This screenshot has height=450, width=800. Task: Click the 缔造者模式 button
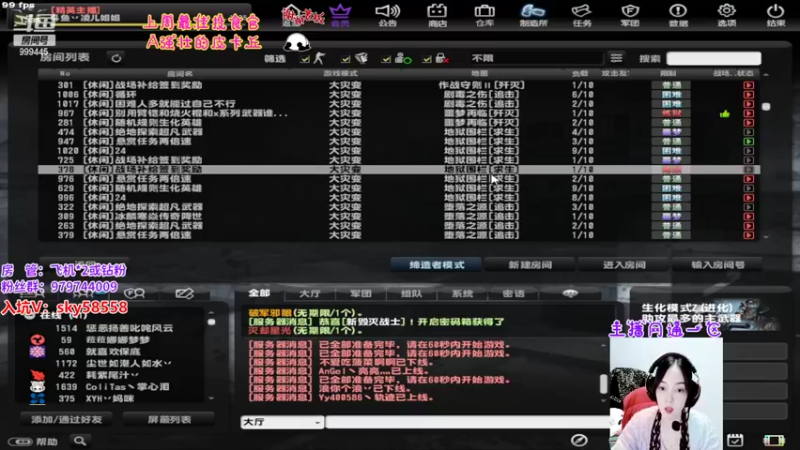(436, 265)
